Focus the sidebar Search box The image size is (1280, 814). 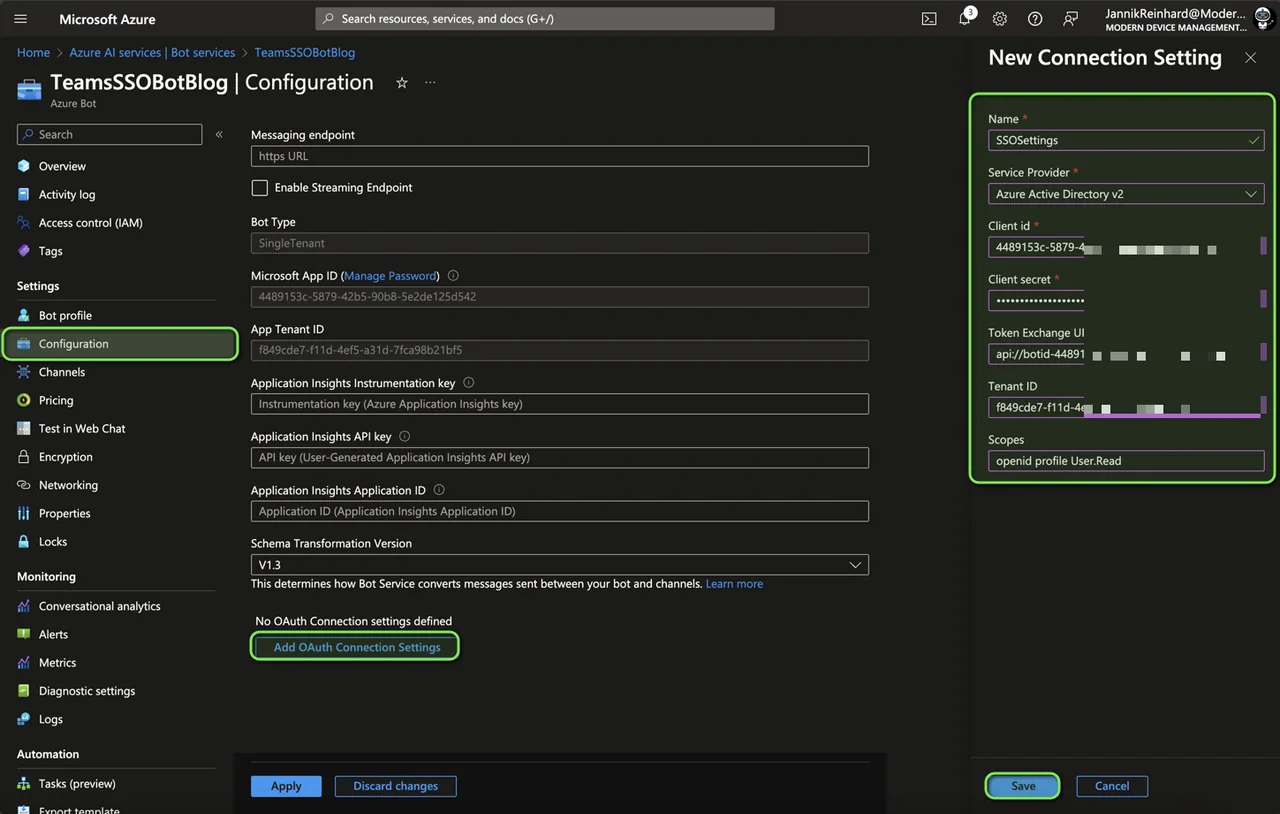point(110,134)
